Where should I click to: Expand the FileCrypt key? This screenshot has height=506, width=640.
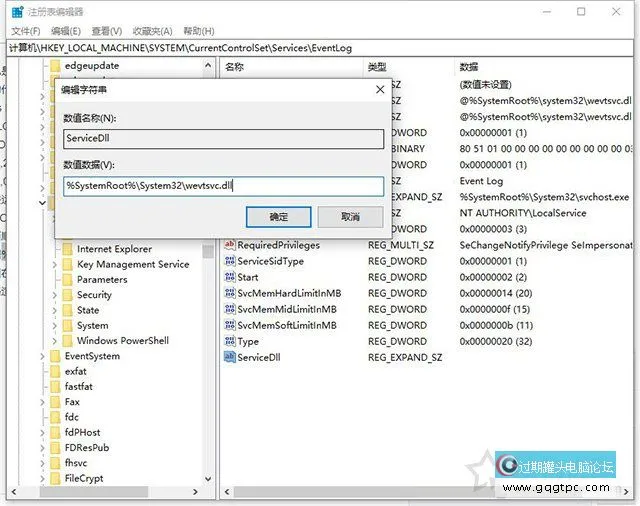point(42,479)
